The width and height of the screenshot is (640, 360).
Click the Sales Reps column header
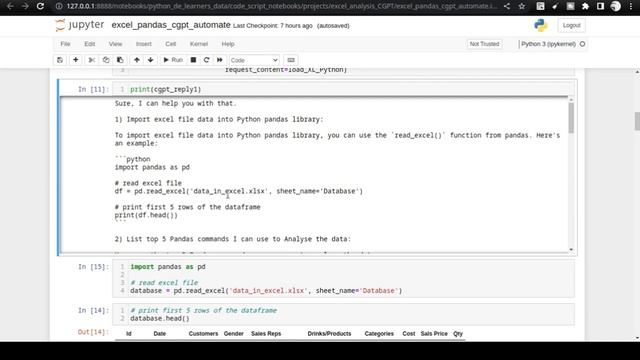pyautogui.click(x=266, y=333)
